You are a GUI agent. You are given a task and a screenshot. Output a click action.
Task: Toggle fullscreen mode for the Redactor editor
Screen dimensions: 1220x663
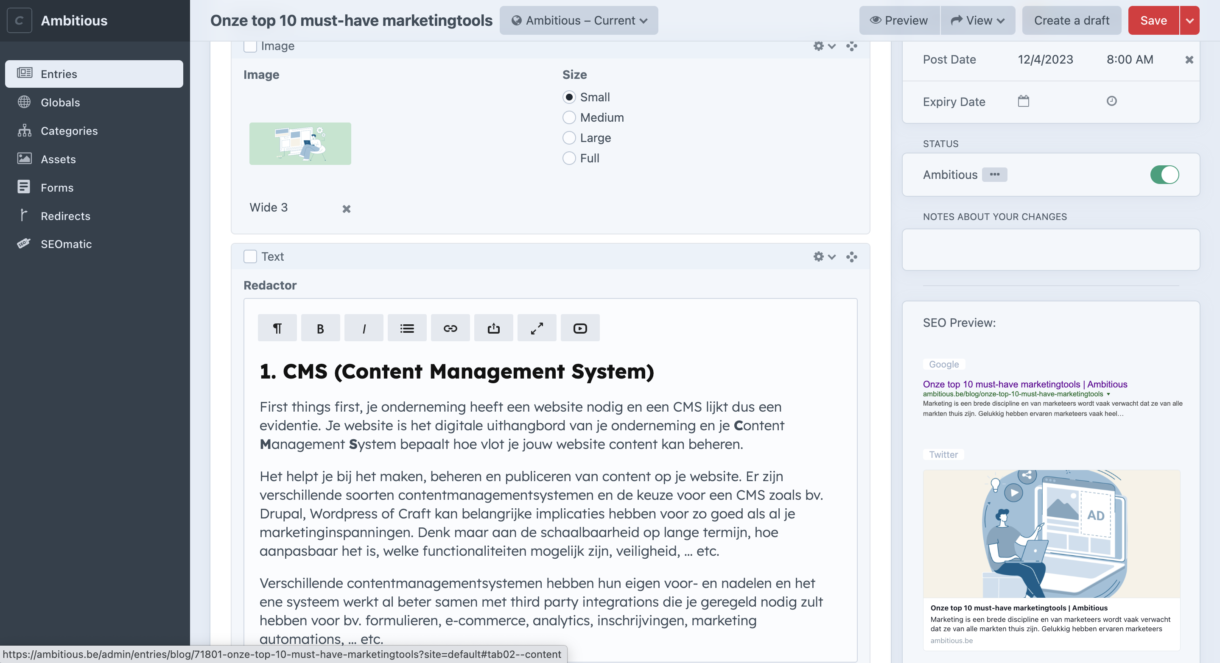(x=536, y=327)
